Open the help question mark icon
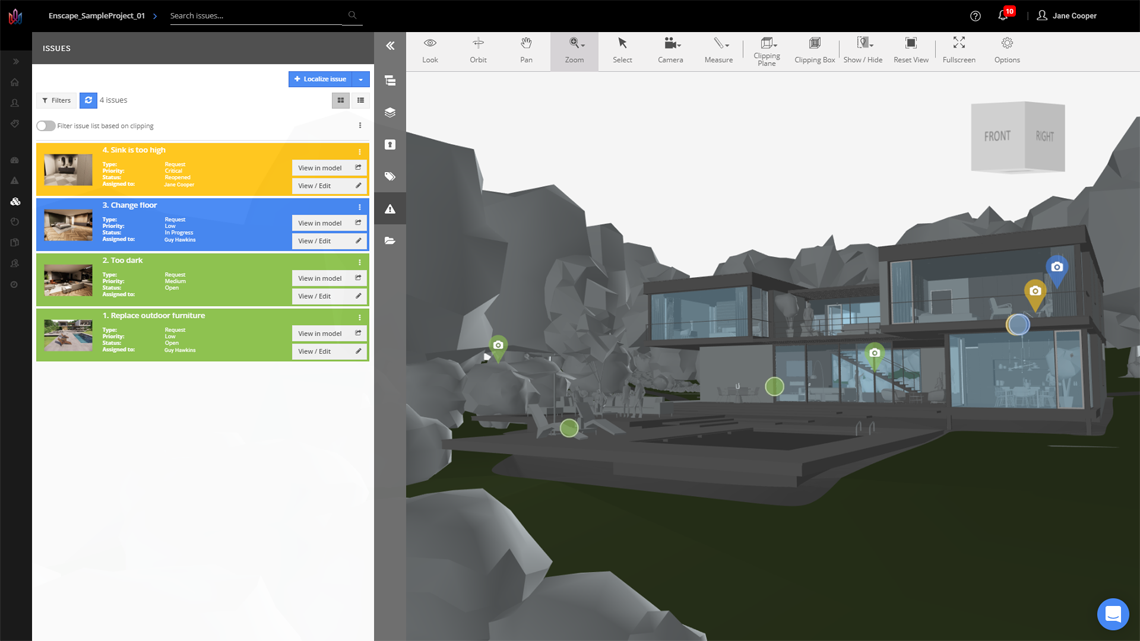This screenshot has width=1140, height=641. [976, 16]
